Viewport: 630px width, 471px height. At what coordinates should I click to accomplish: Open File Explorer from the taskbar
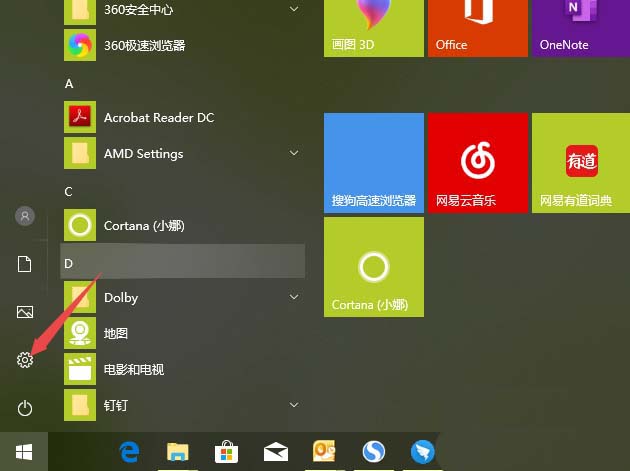pyautogui.click(x=178, y=452)
